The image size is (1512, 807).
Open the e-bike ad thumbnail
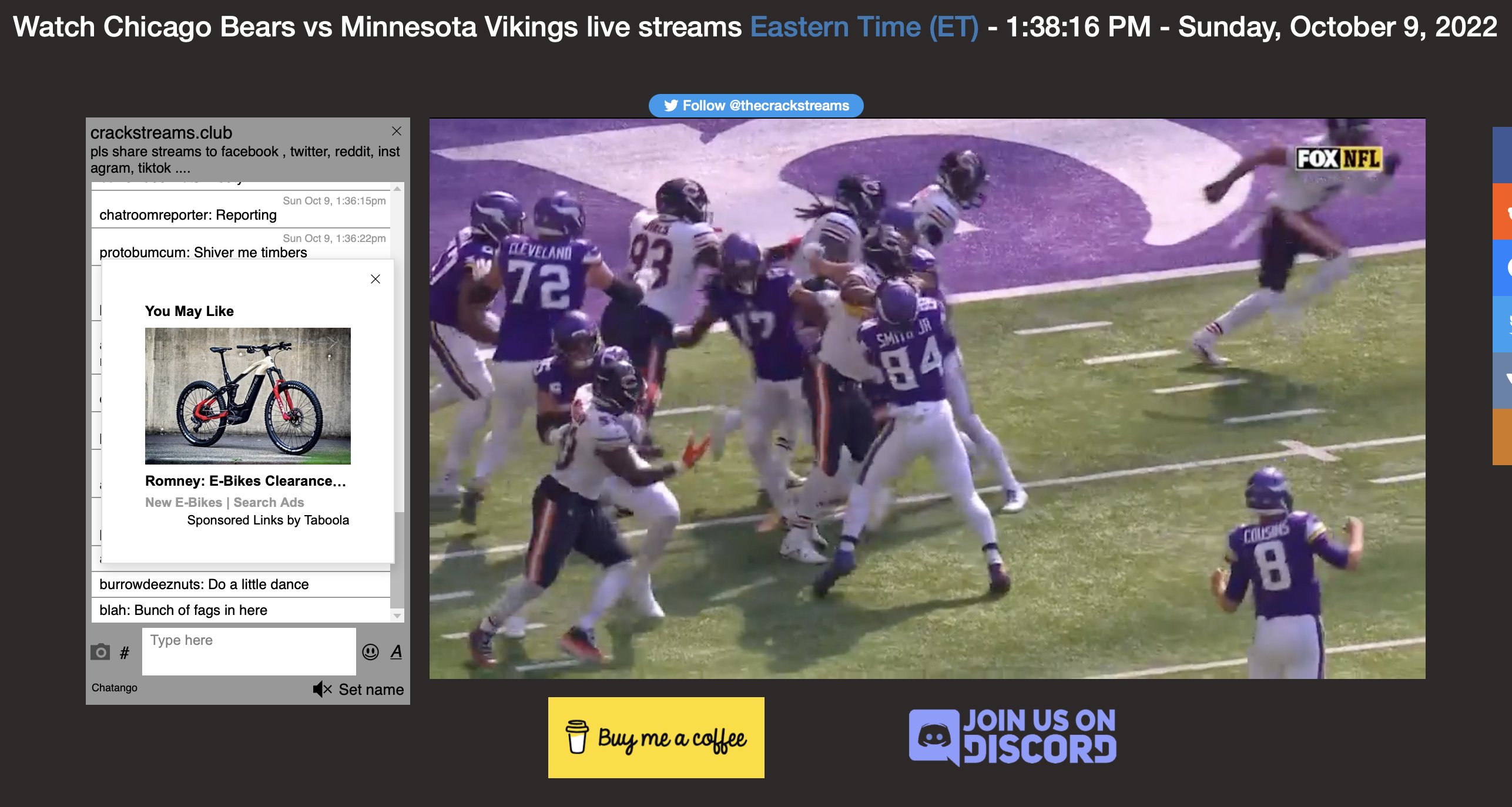tap(248, 396)
